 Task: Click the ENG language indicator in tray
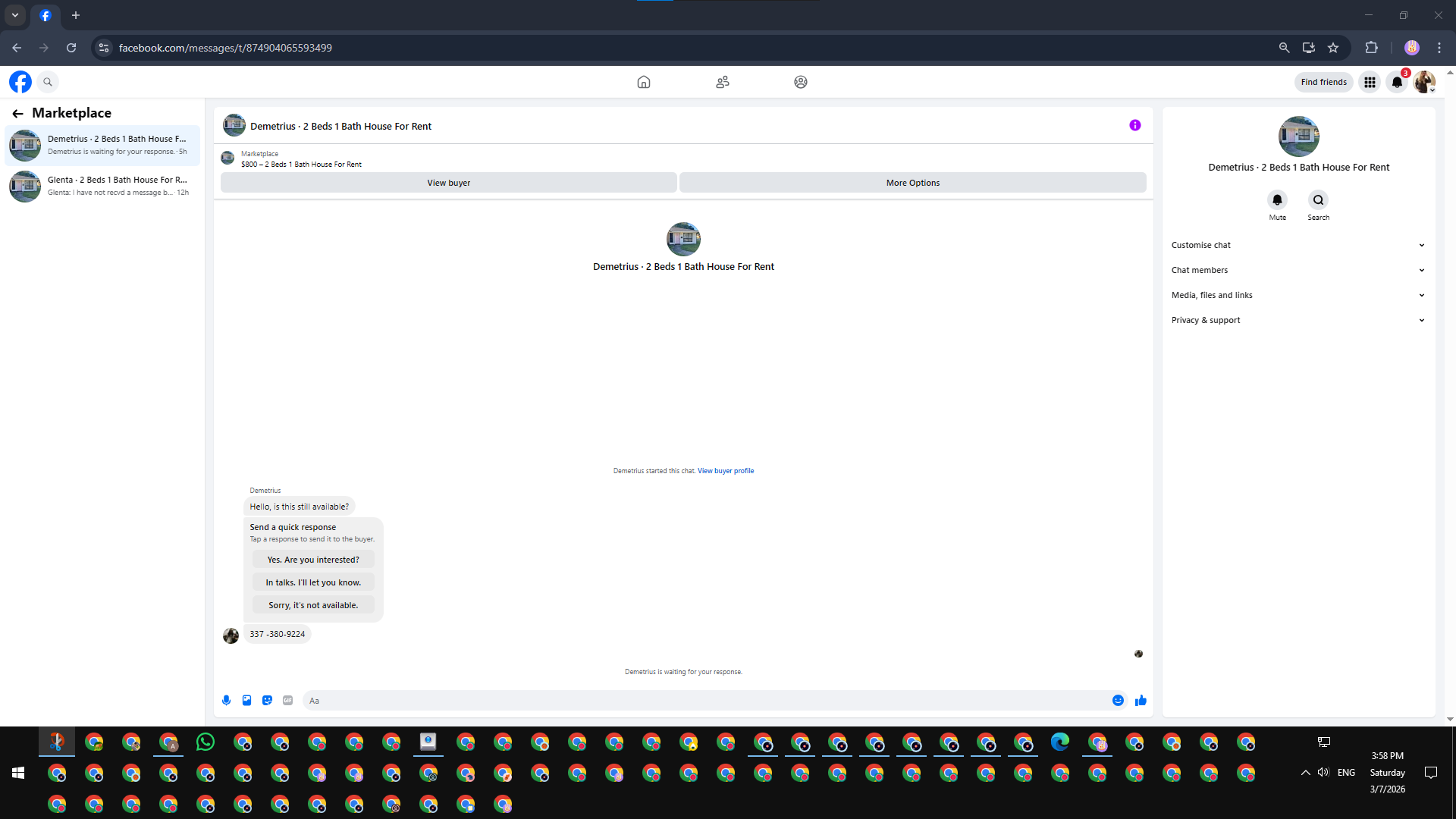click(1346, 773)
